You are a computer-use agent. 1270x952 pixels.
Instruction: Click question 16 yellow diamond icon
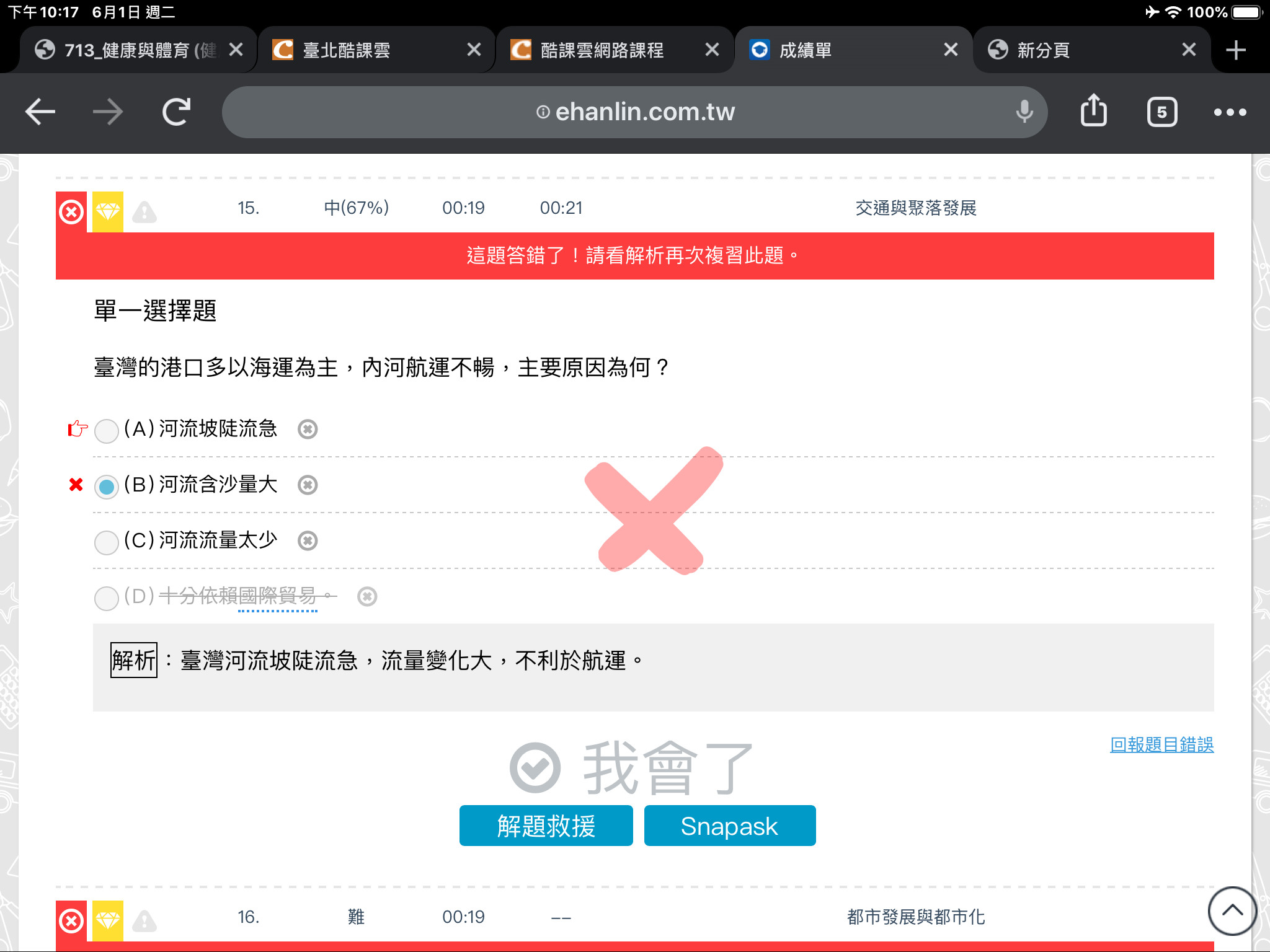pos(108,921)
